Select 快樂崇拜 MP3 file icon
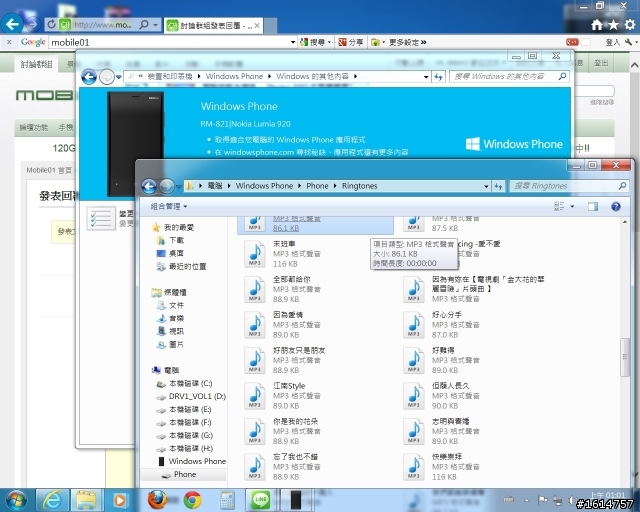Viewport: 640px width, 512px height. [x=413, y=467]
